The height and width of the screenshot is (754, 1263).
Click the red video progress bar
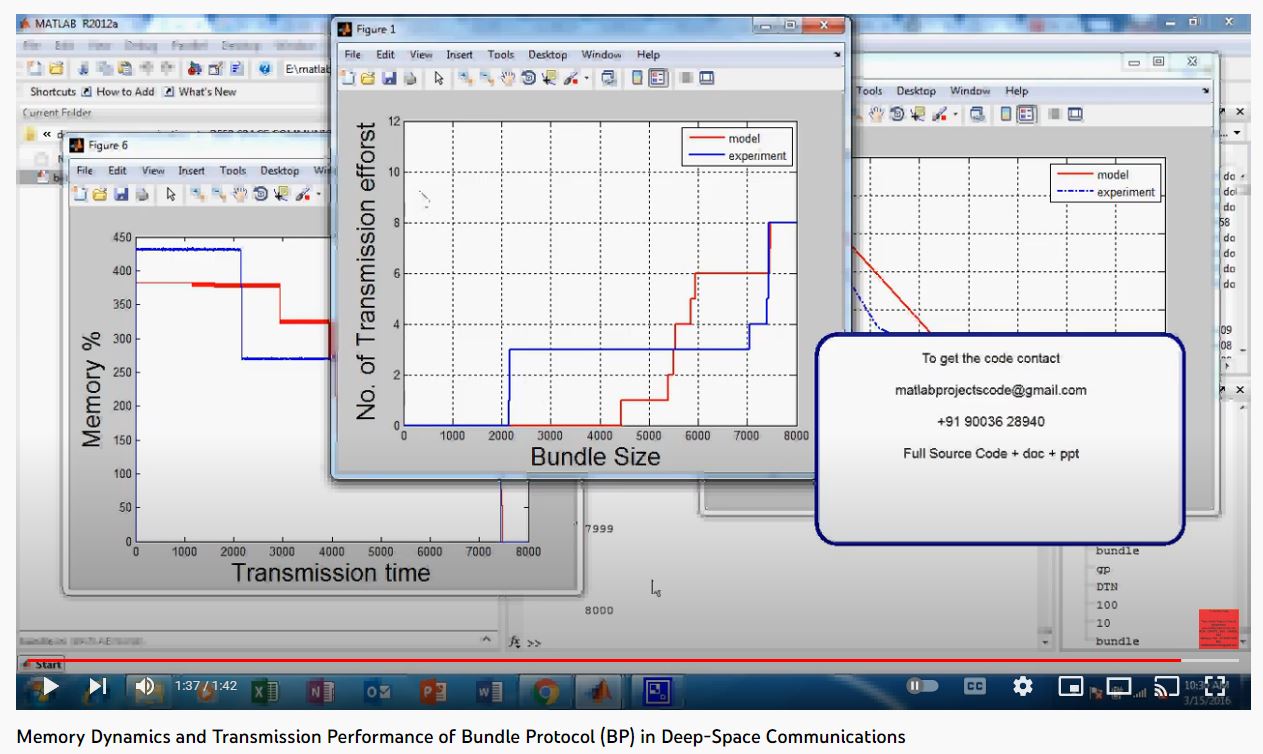point(600,660)
